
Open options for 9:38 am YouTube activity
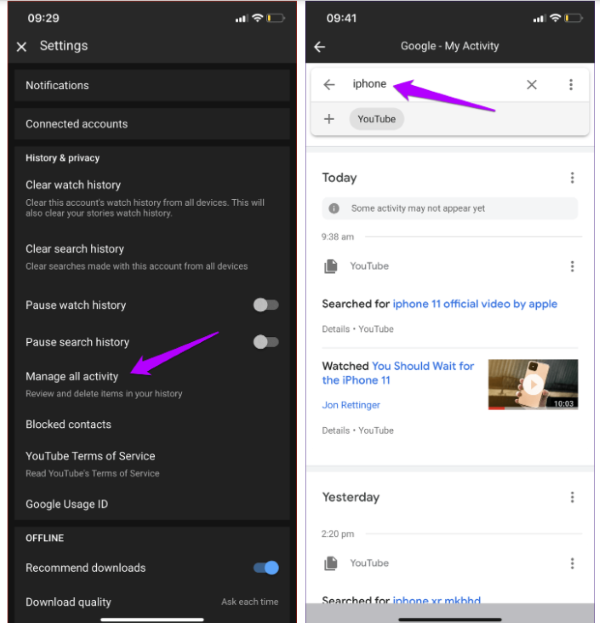(x=572, y=266)
